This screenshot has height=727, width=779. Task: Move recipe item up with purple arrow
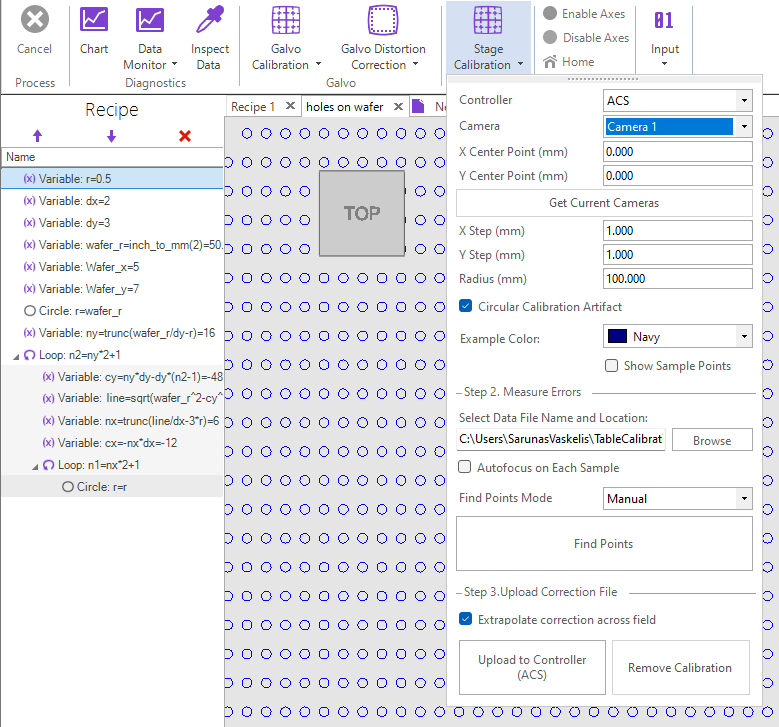click(38, 136)
